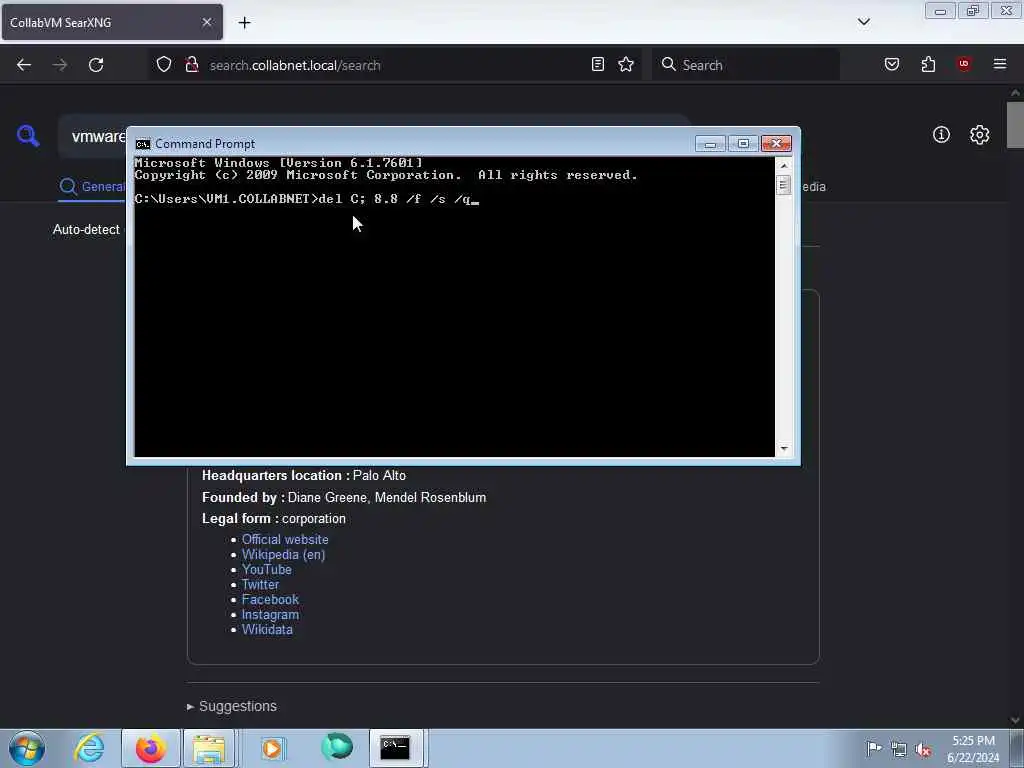Image resolution: width=1024 pixels, height=768 pixels.
Task: Open a new tab with the plus button
Action: [244, 23]
